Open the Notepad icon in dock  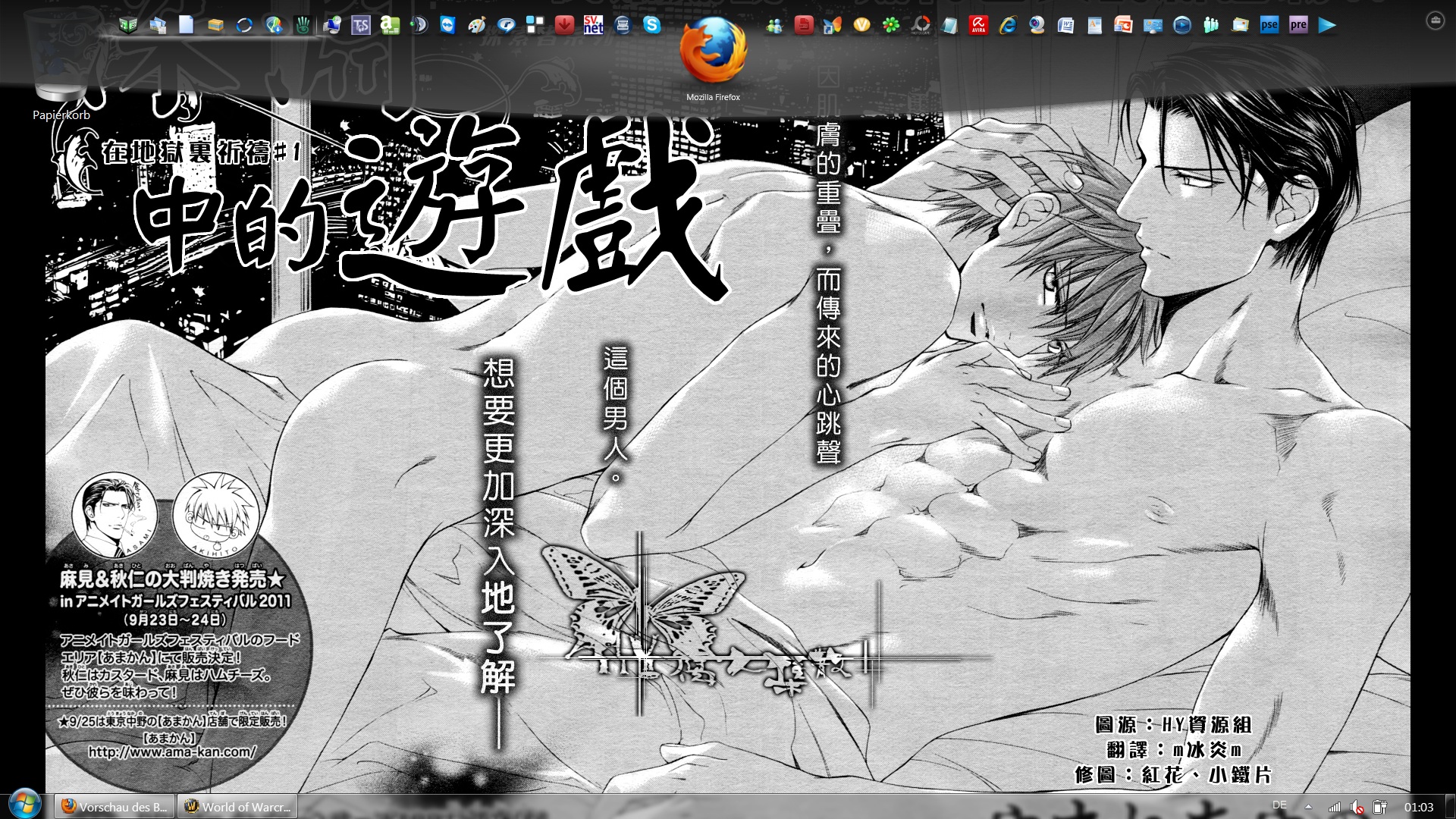pos(949,25)
